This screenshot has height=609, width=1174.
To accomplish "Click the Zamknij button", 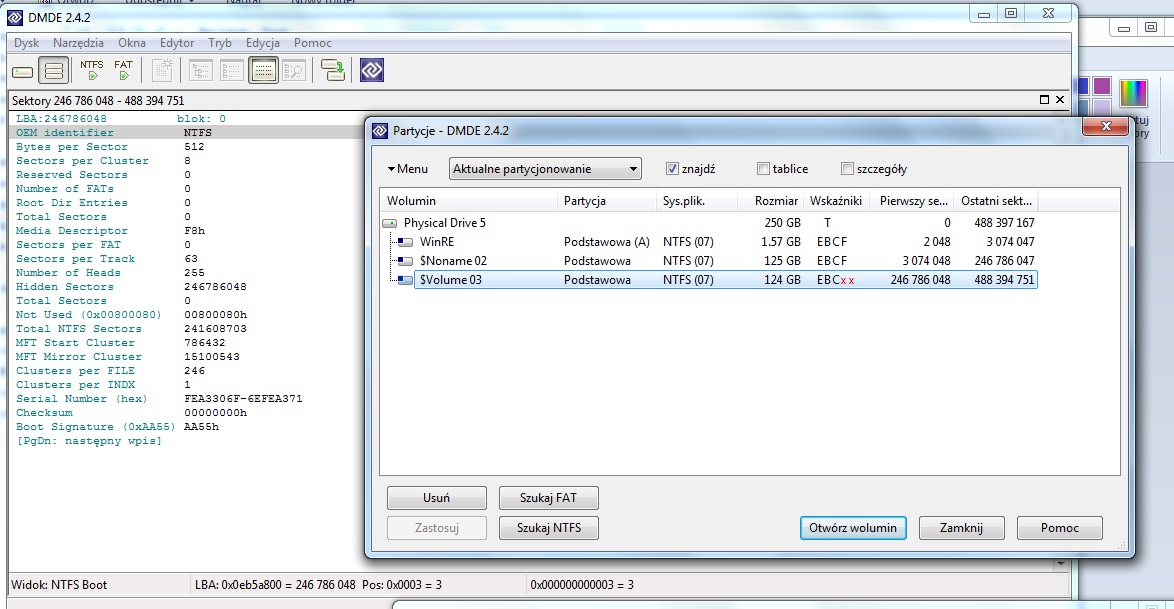I will [961, 528].
